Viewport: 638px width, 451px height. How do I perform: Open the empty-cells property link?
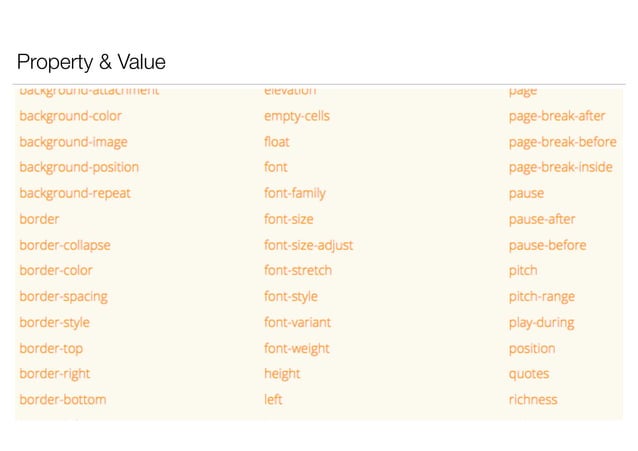(297, 116)
